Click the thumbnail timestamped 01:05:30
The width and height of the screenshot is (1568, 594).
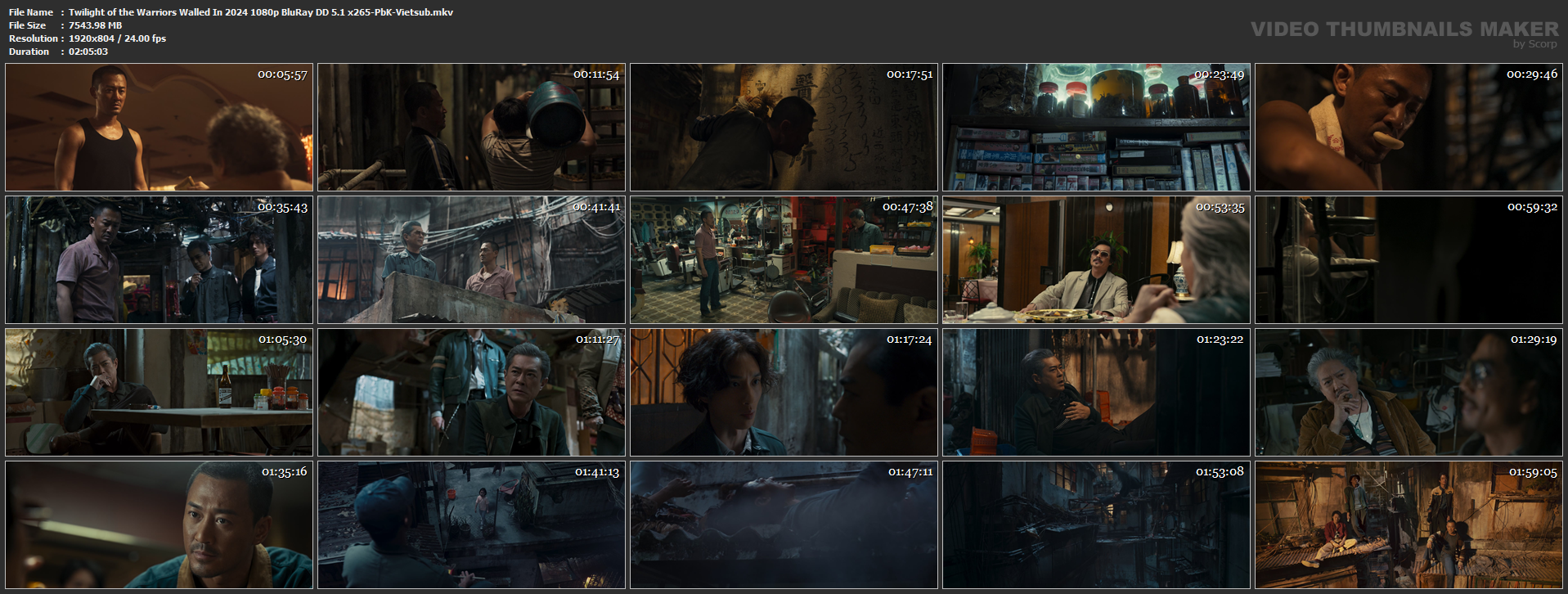159,392
